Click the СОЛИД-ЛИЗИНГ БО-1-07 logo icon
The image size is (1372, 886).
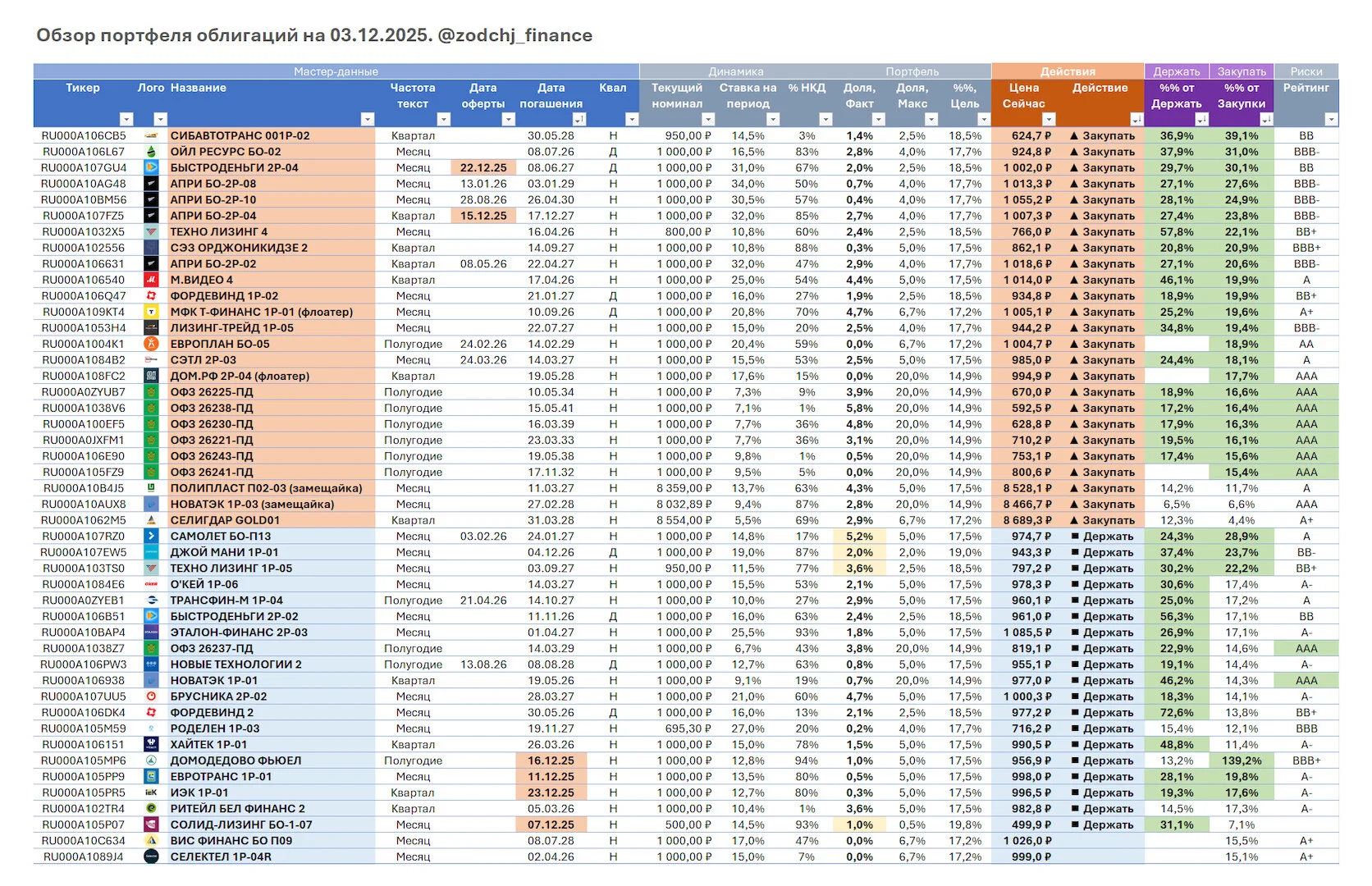[x=151, y=824]
